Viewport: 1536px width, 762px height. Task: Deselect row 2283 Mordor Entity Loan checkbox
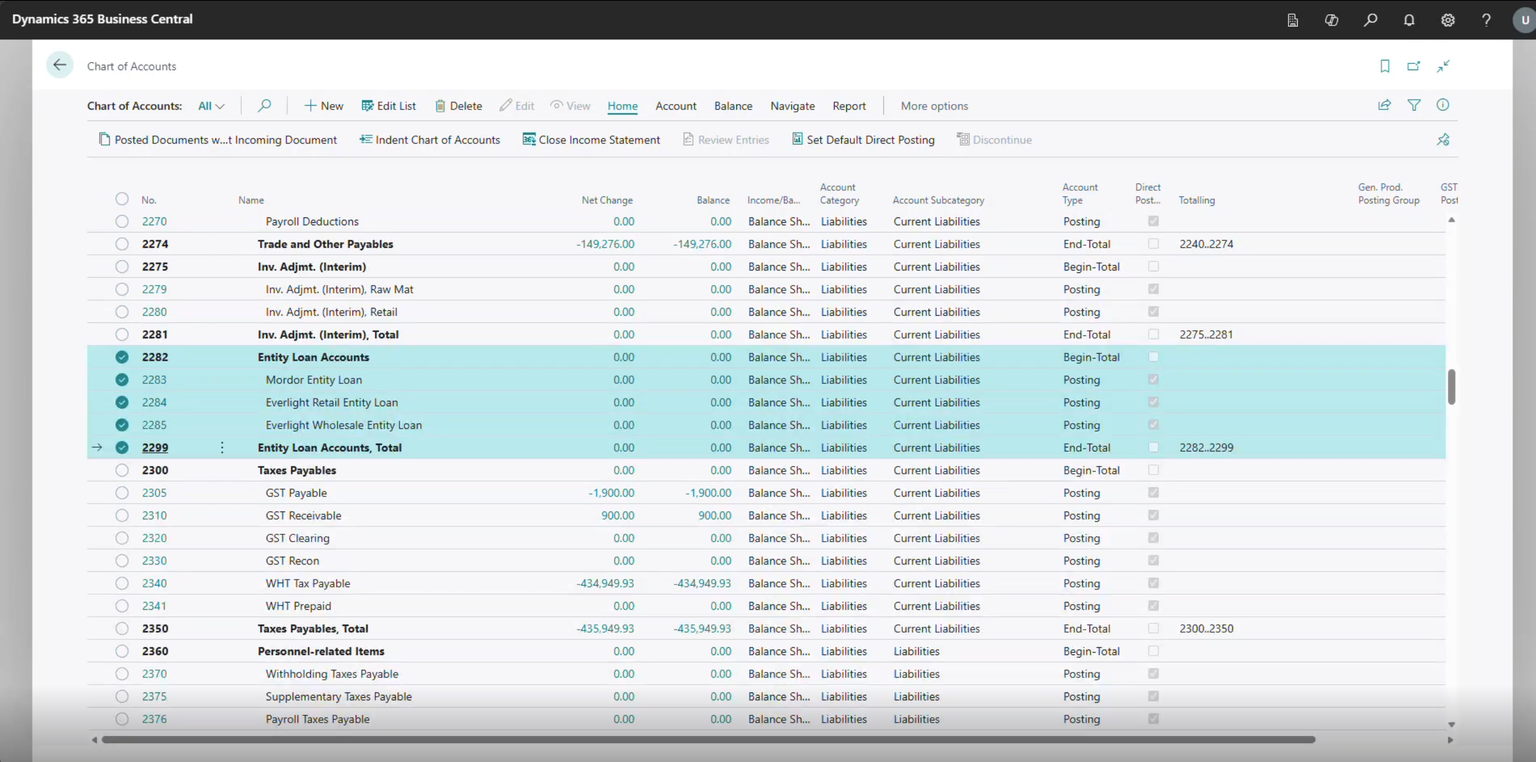coord(122,380)
